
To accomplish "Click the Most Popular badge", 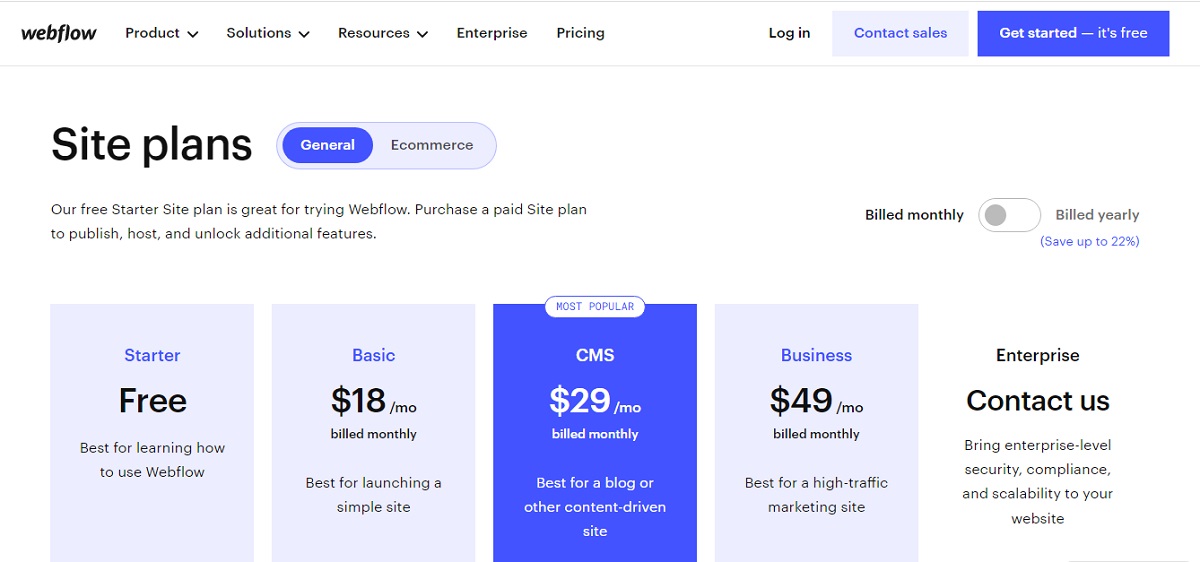I will pos(595,306).
